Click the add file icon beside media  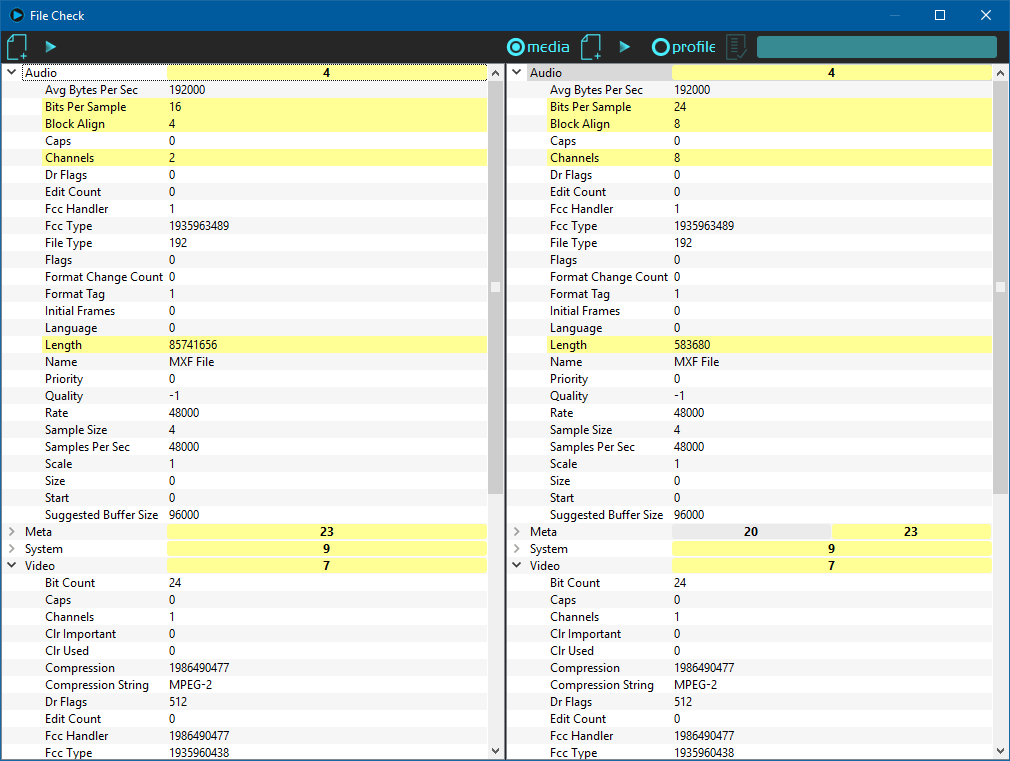point(591,47)
